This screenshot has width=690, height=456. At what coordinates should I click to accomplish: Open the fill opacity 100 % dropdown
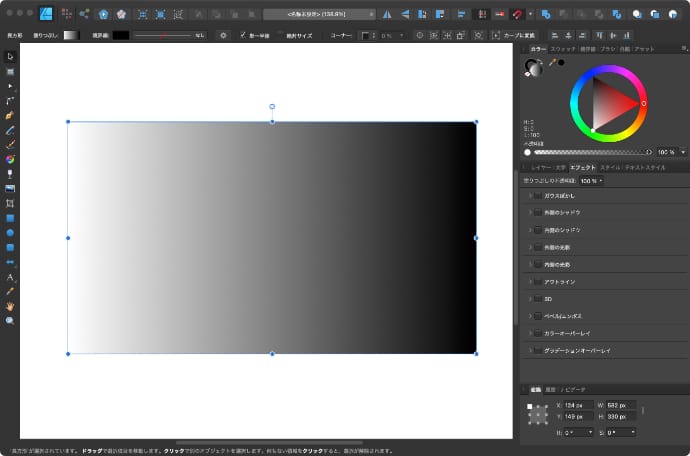coord(591,181)
